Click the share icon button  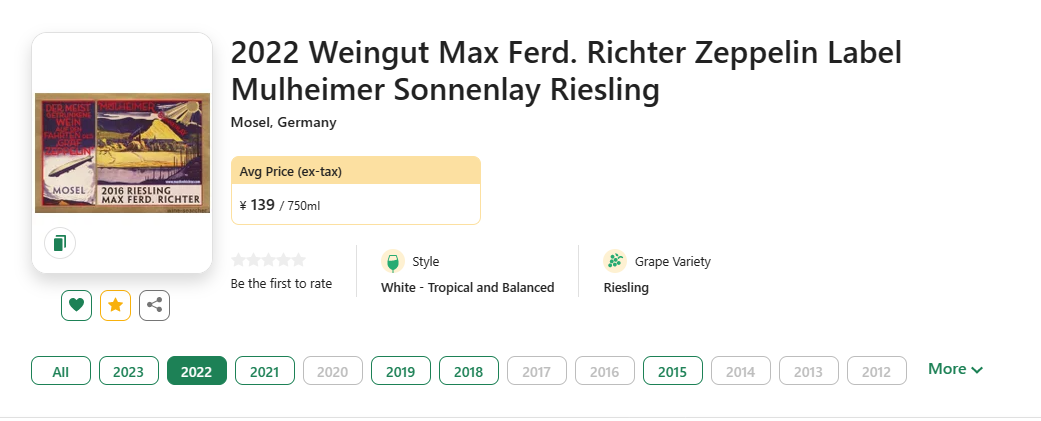coord(154,305)
